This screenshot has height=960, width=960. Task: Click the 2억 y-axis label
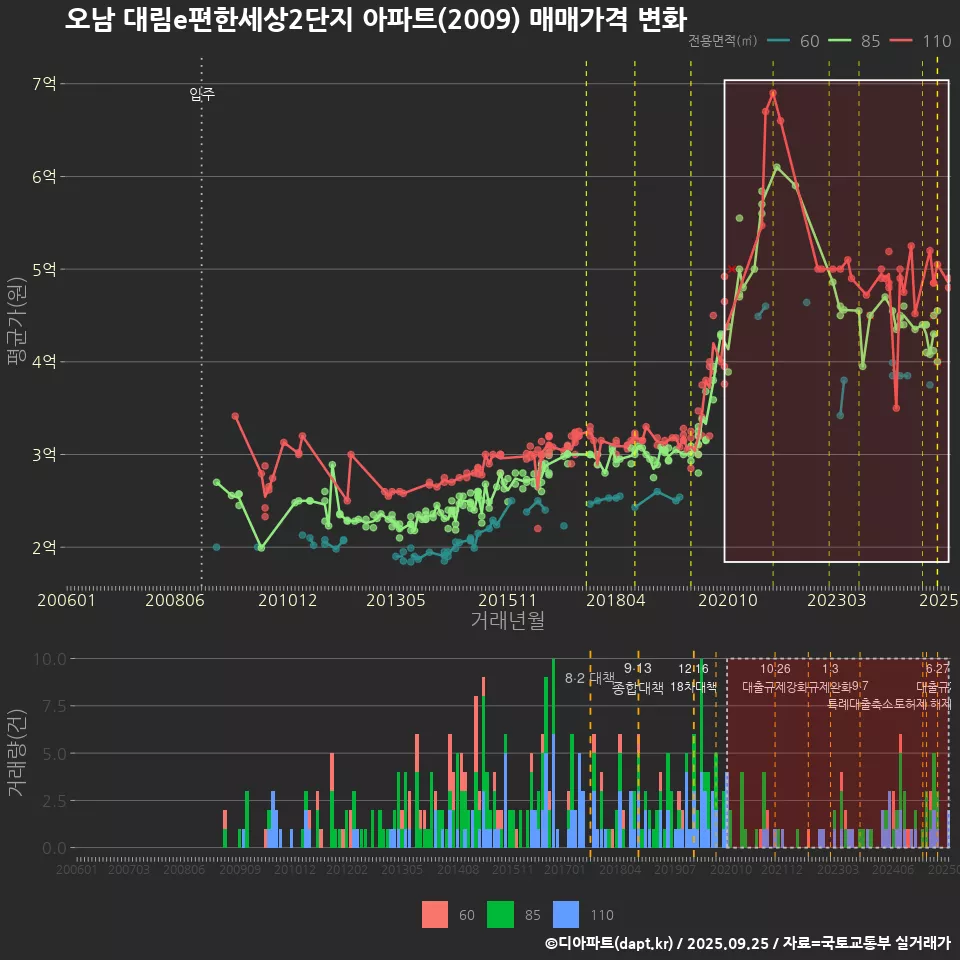coord(44,548)
